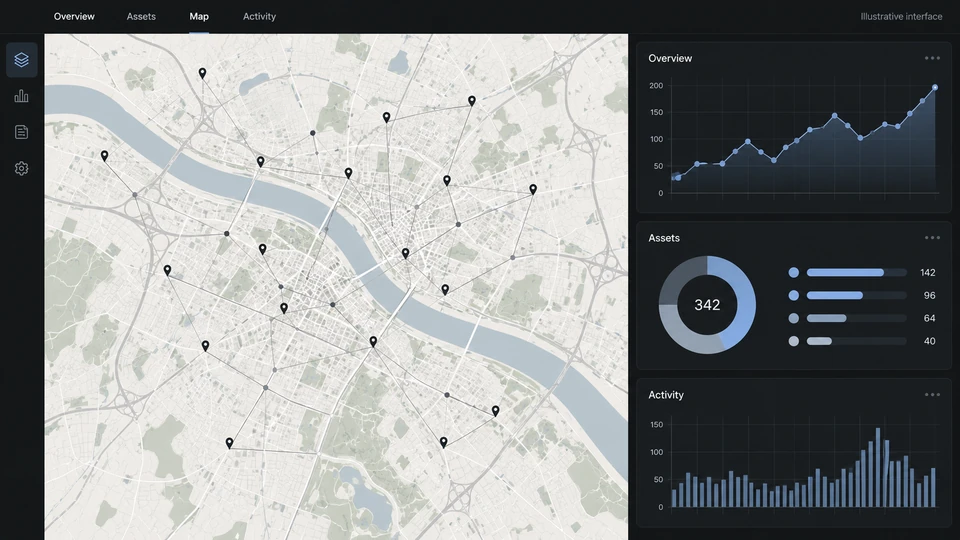
Task: Click the 150 axis label in the Activity chart
Action: (656, 424)
